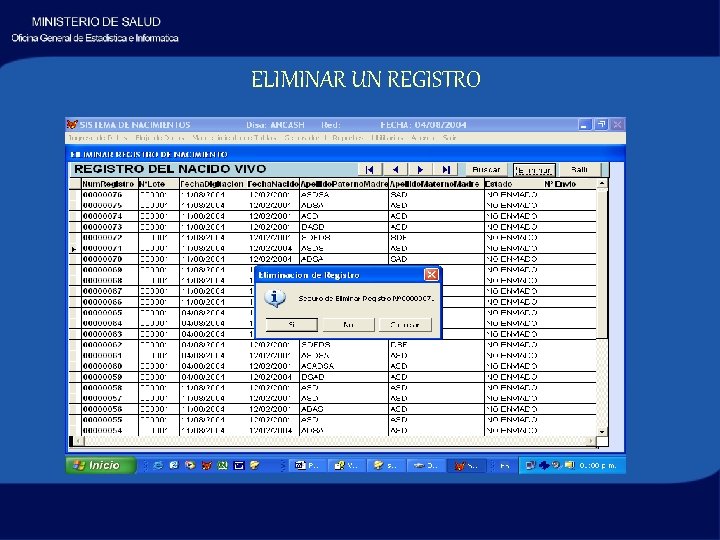This screenshot has width=720, height=540.
Task: Click the Estado column header
Action: point(514,184)
